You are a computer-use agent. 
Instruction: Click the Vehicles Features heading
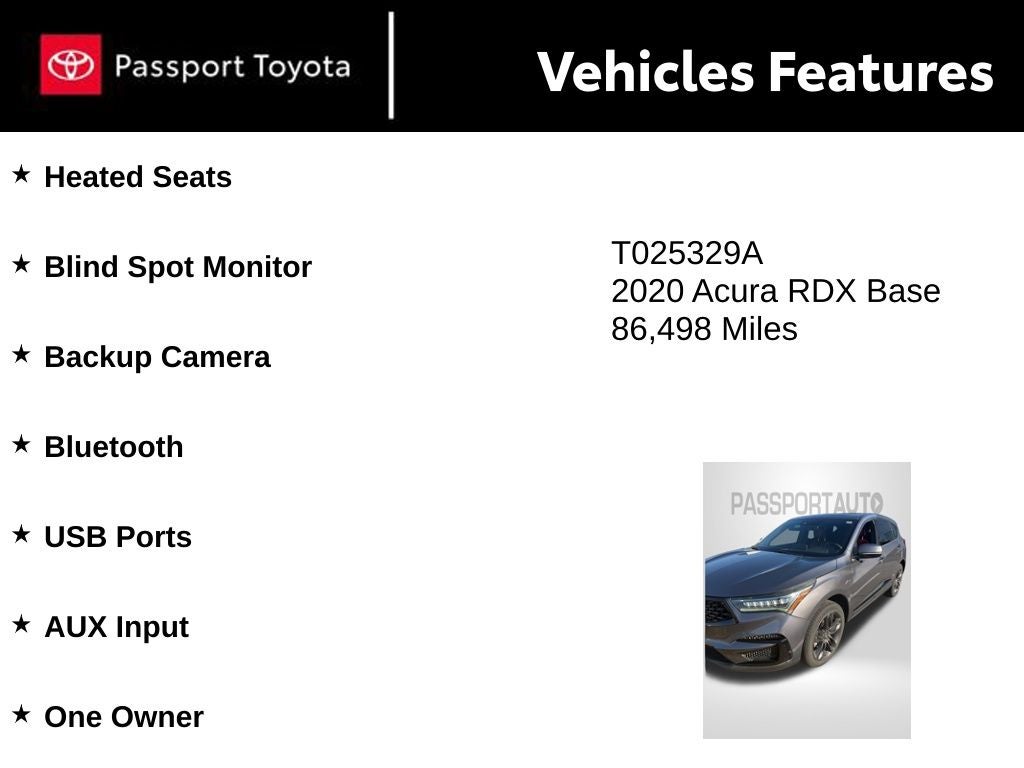click(765, 72)
